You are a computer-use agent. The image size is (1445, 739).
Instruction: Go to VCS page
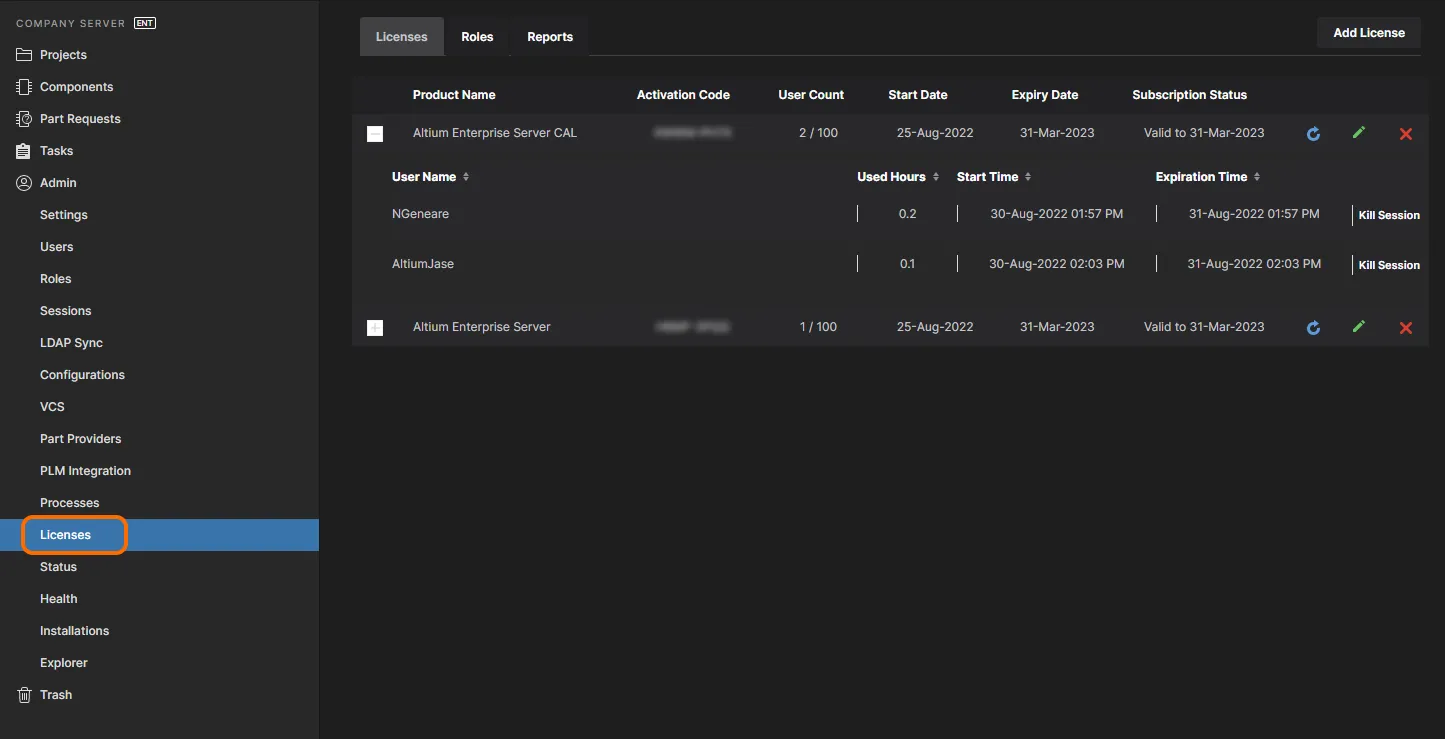pyautogui.click(x=52, y=407)
